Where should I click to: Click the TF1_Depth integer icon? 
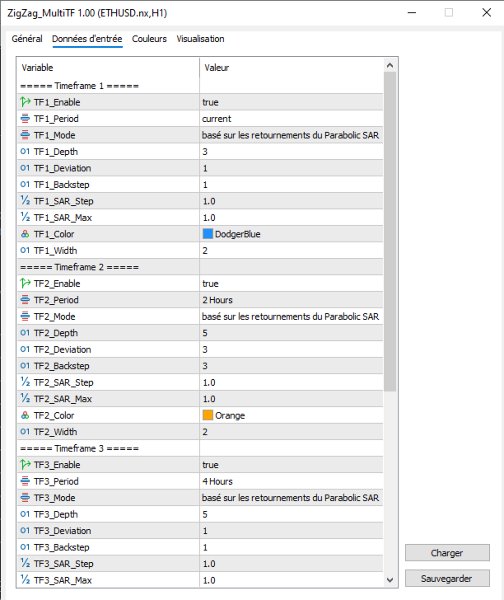coord(25,152)
